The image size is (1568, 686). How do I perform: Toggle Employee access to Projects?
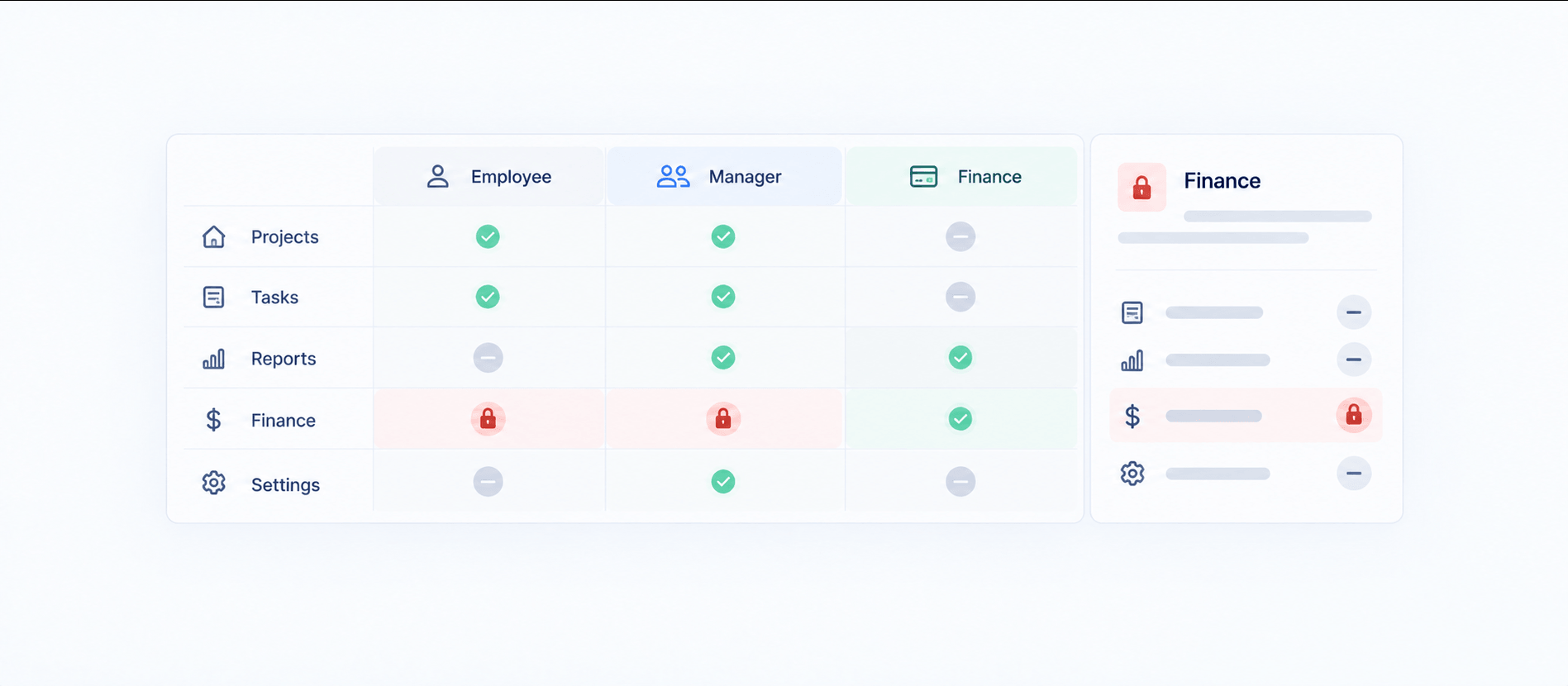pyautogui.click(x=488, y=236)
